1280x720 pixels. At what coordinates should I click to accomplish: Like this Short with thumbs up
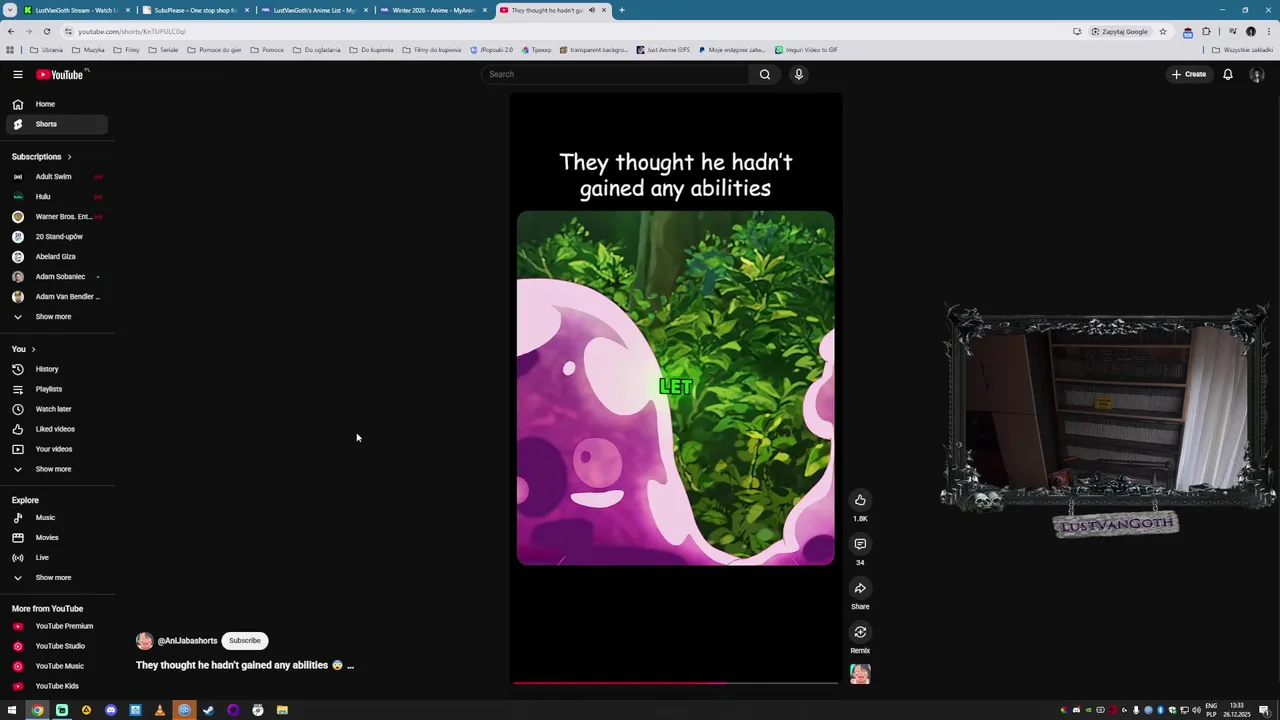[x=860, y=500]
